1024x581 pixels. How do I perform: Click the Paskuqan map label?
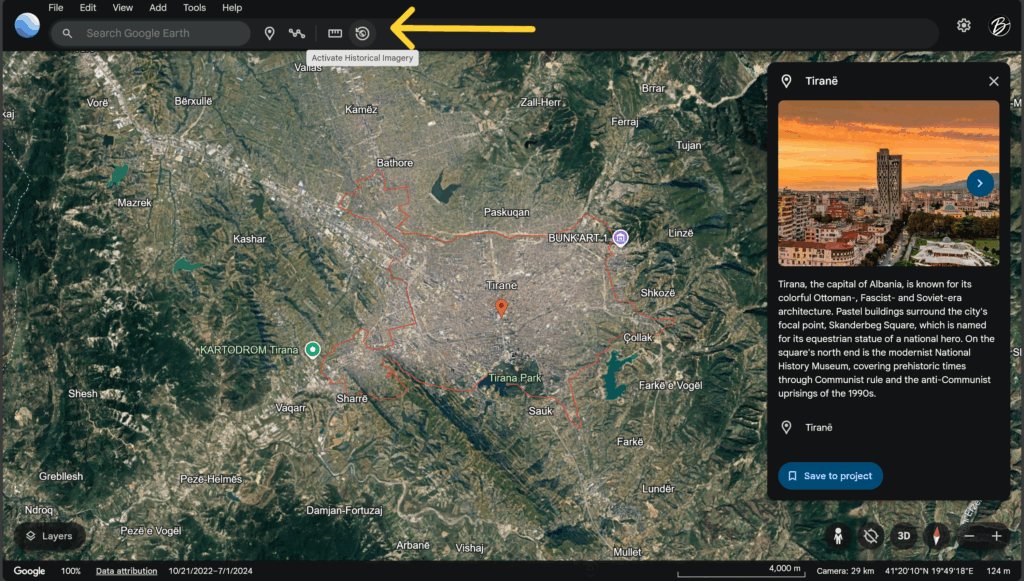click(x=507, y=212)
